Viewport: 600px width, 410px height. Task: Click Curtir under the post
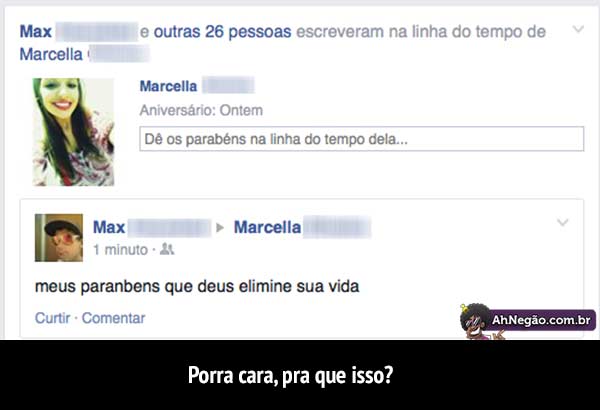pyautogui.click(x=52, y=318)
